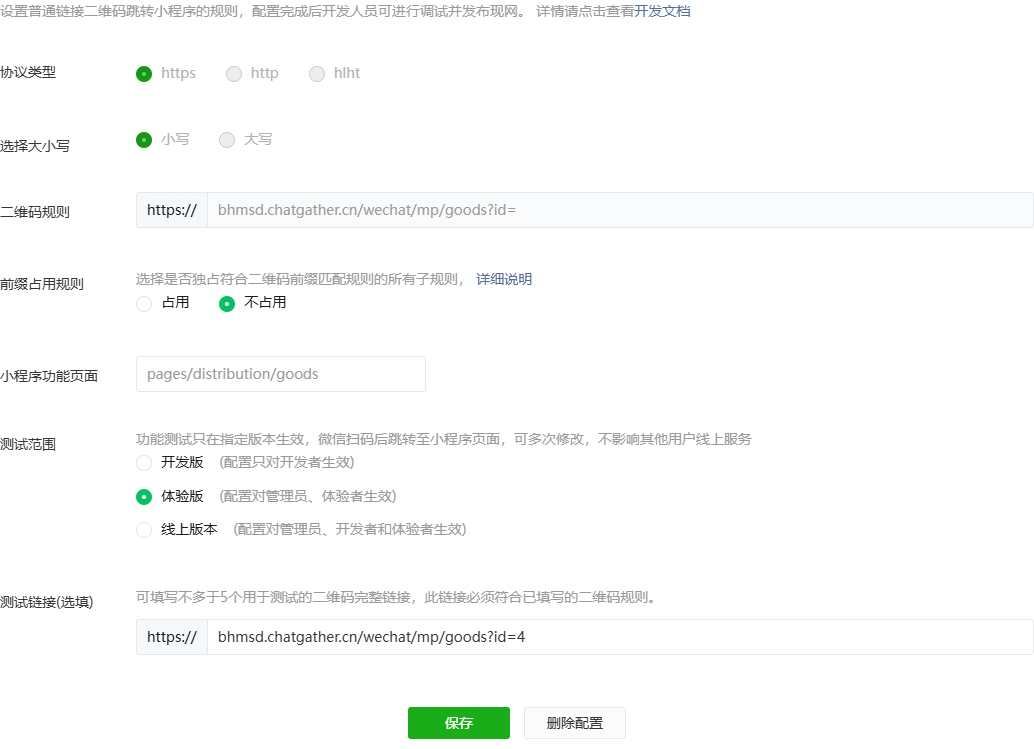Viewport: 1034px width, 749px height.
Task: Select 不占用 prefix option
Action: [x=227, y=303]
